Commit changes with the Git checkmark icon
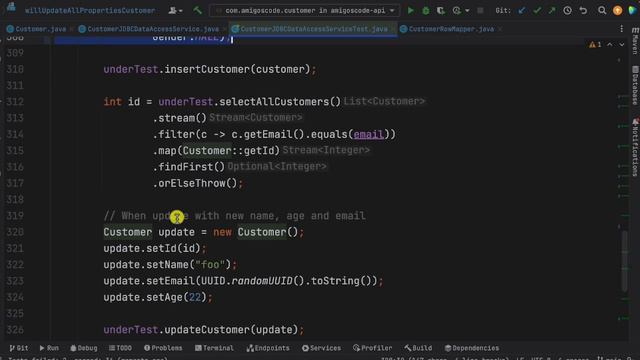 click(x=537, y=11)
